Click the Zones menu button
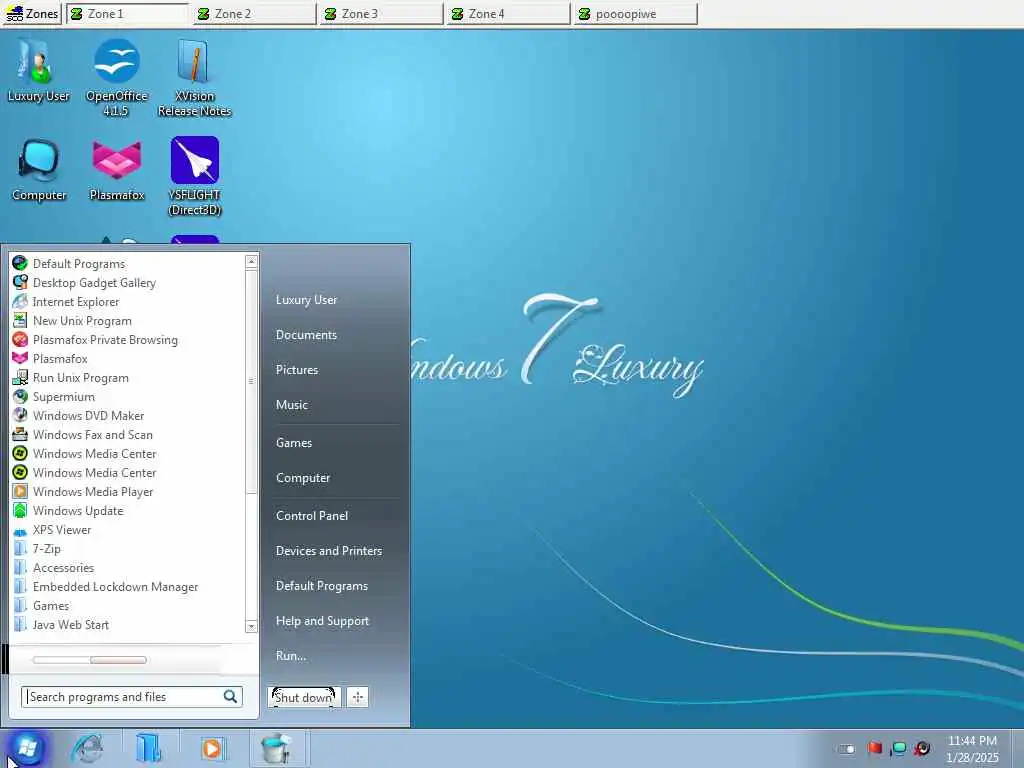 [x=32, y=13]
